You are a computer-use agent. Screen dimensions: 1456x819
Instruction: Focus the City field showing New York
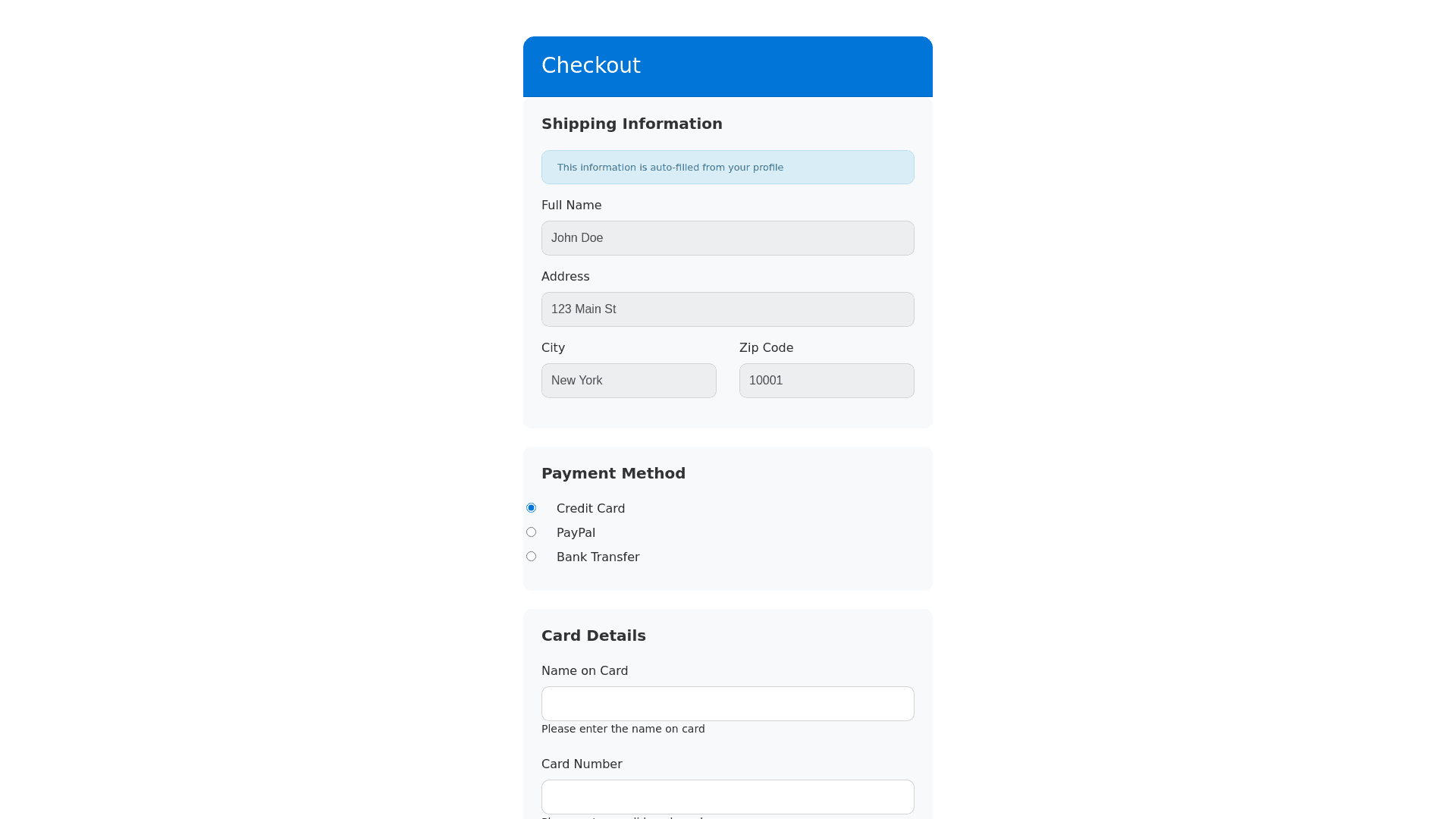point(629,381)
